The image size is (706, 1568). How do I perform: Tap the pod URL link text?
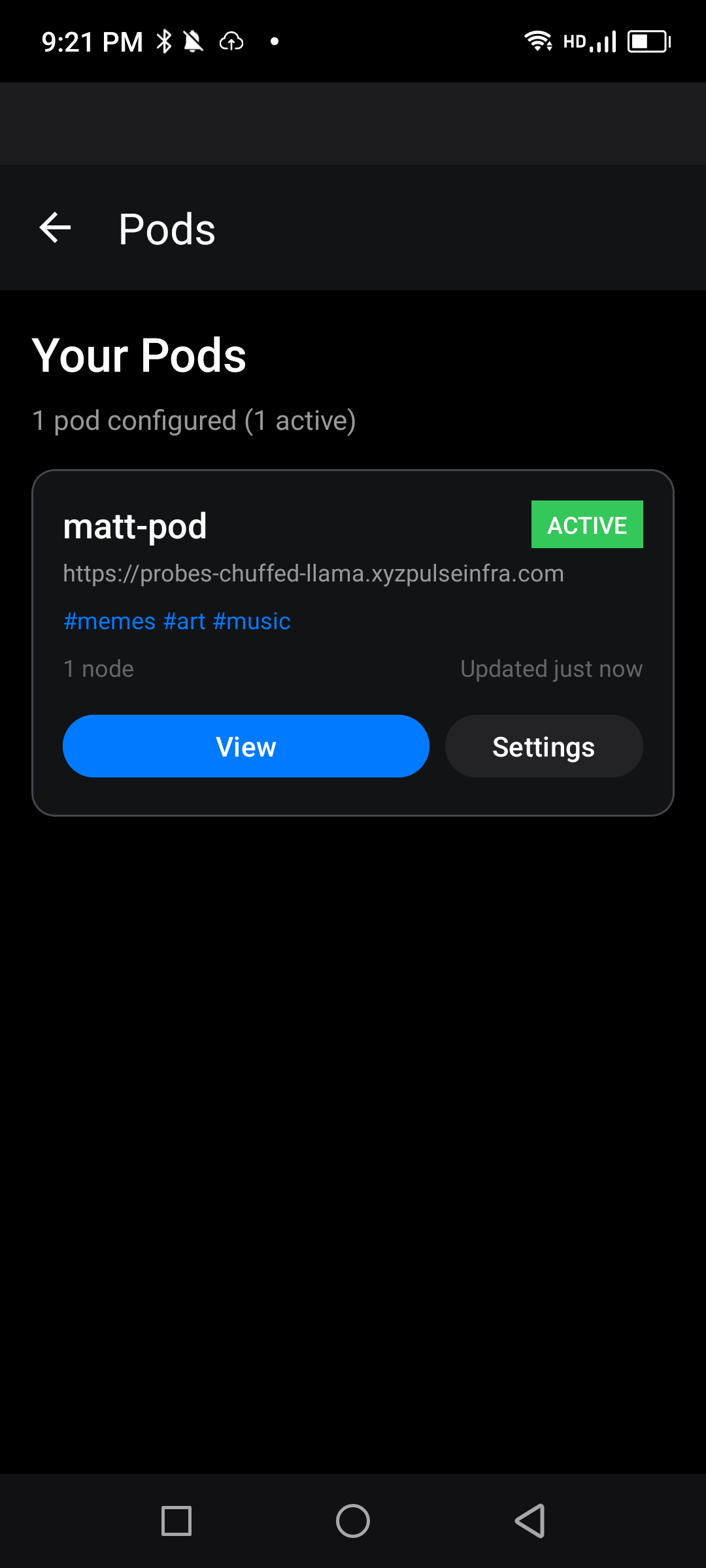coord(313,574)
